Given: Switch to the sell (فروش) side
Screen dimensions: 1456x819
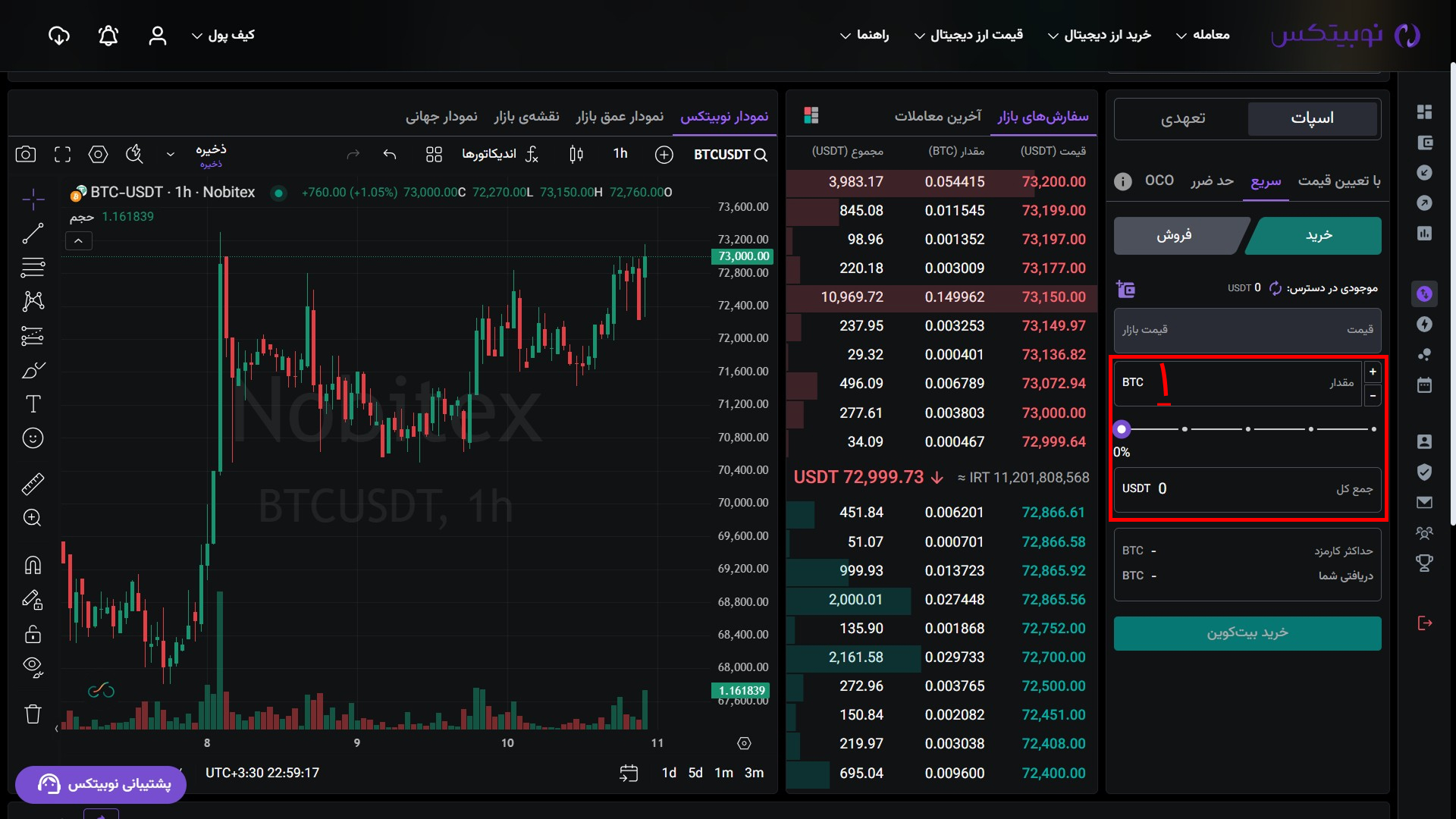Looking at the screenshot, I should (1174, 236).
